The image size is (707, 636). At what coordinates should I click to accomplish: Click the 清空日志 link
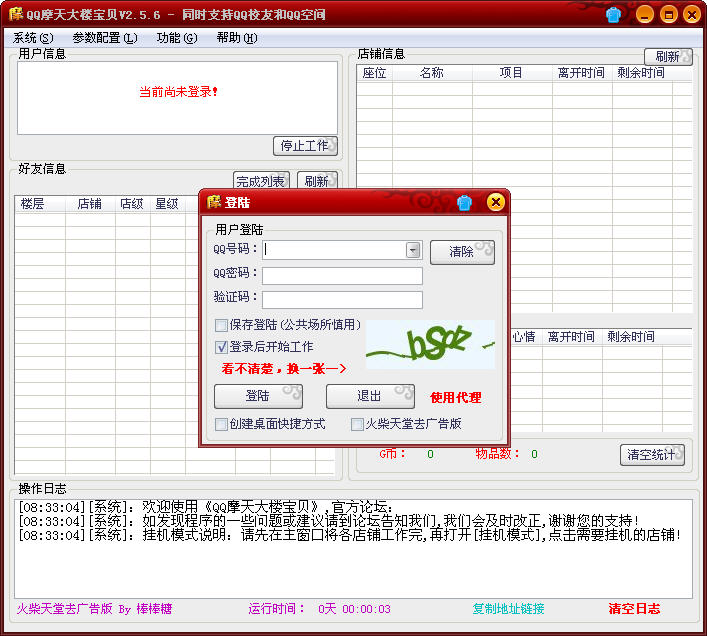point(634,609)
